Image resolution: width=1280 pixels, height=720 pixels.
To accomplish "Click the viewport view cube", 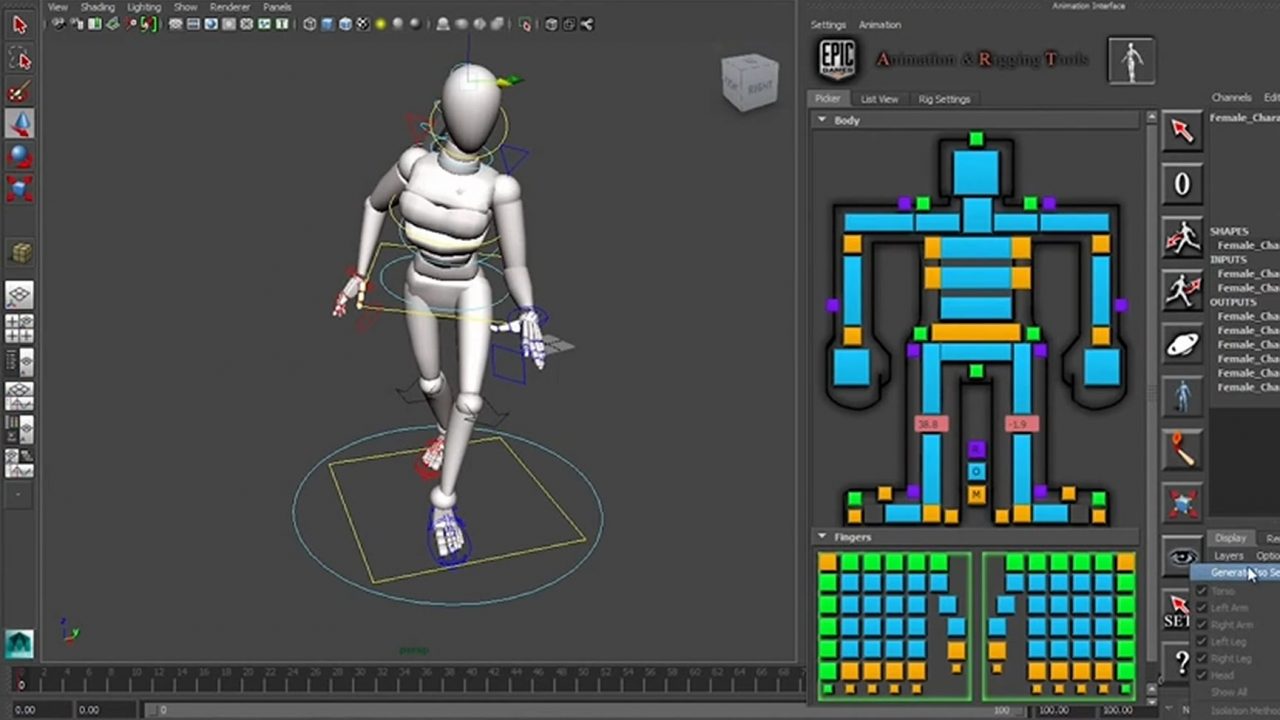I will tap(749, 82).
